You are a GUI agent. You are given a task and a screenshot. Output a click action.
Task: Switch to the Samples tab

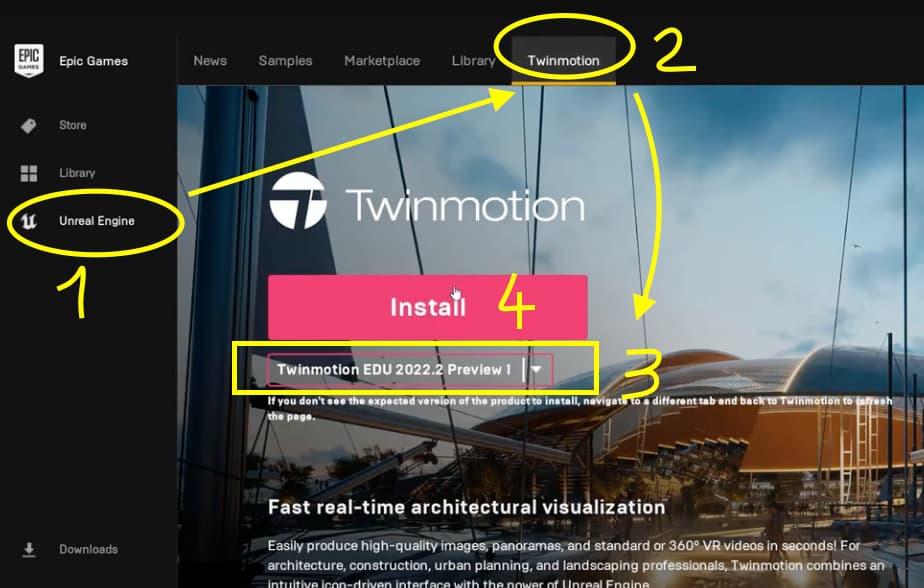pyautogui.click(x=285, y=61)
